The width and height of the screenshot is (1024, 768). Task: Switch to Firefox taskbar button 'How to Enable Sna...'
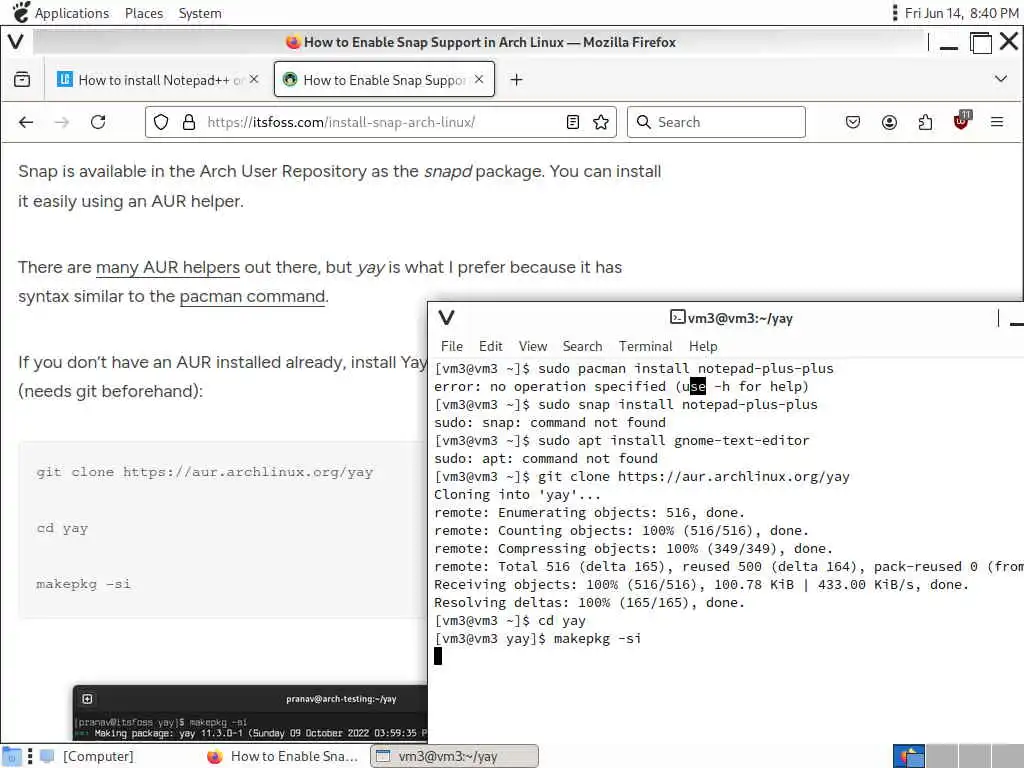click(283, 756)
